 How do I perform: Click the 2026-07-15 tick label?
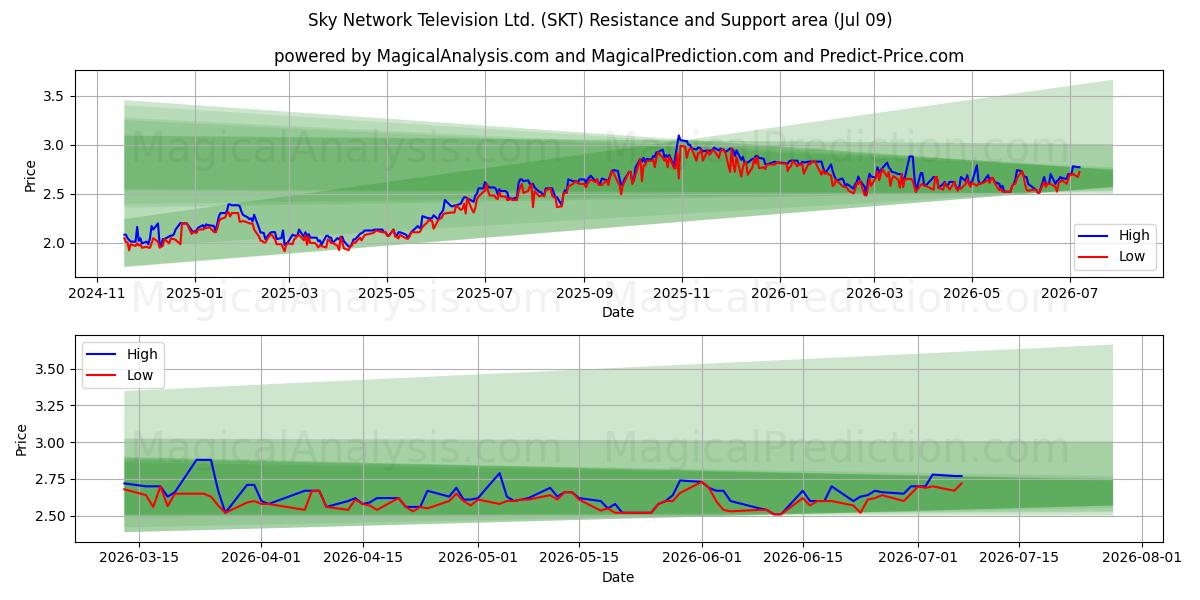[1019, 558]
